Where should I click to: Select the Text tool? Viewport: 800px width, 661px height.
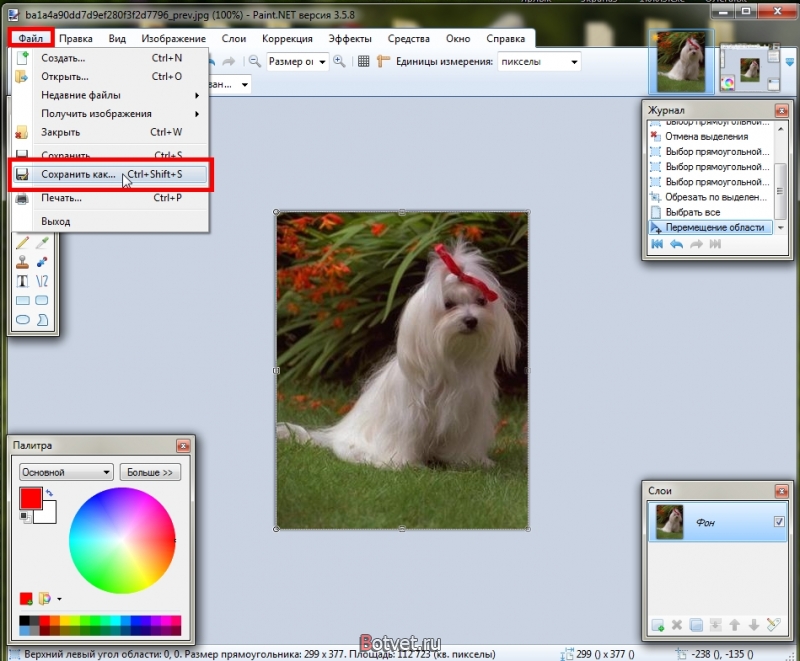[x=22, y=282]
